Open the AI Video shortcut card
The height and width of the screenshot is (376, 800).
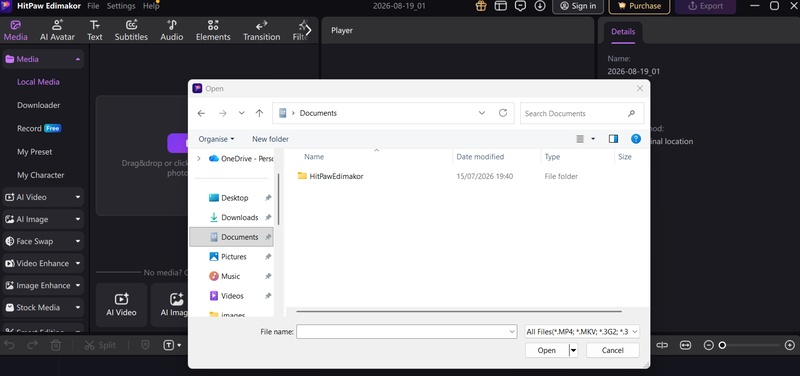121,305
